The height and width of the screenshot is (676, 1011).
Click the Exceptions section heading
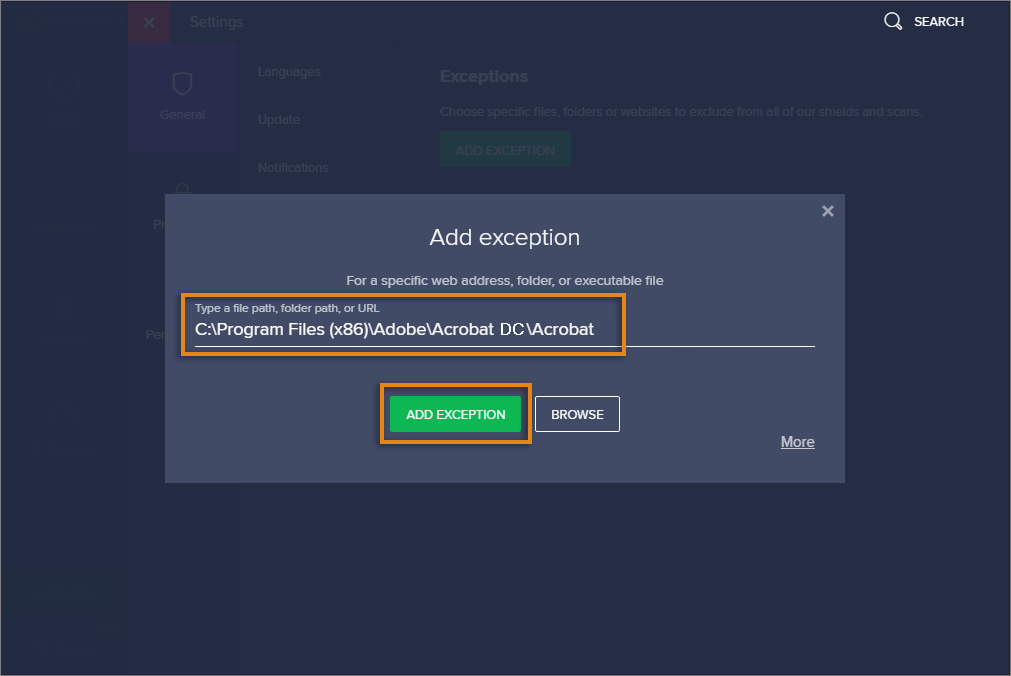[484, 77]
